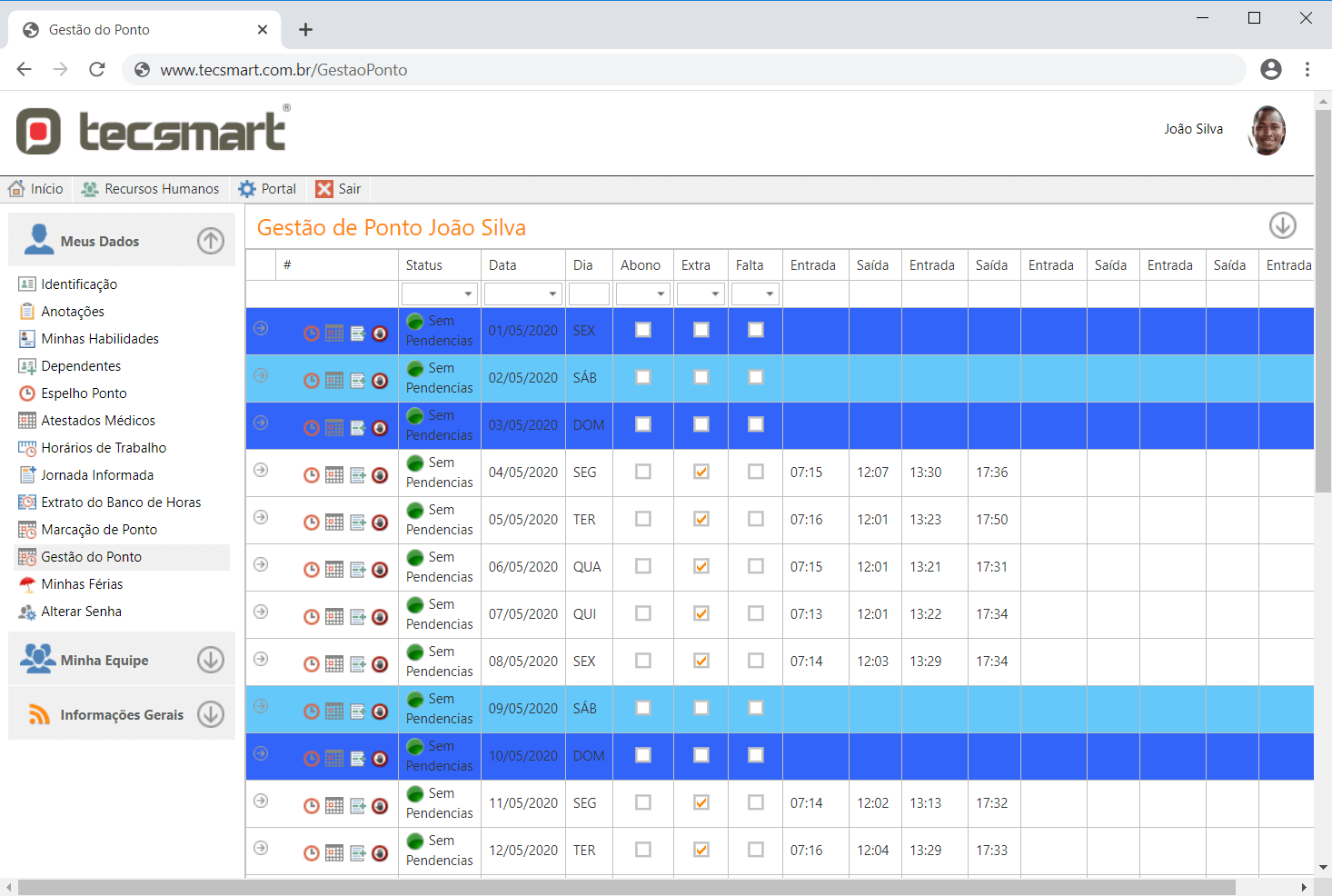Select the Gestão do Ponto browser tab
The width and height of the screenshot is (1332, 896).
(x=145, y=30)
